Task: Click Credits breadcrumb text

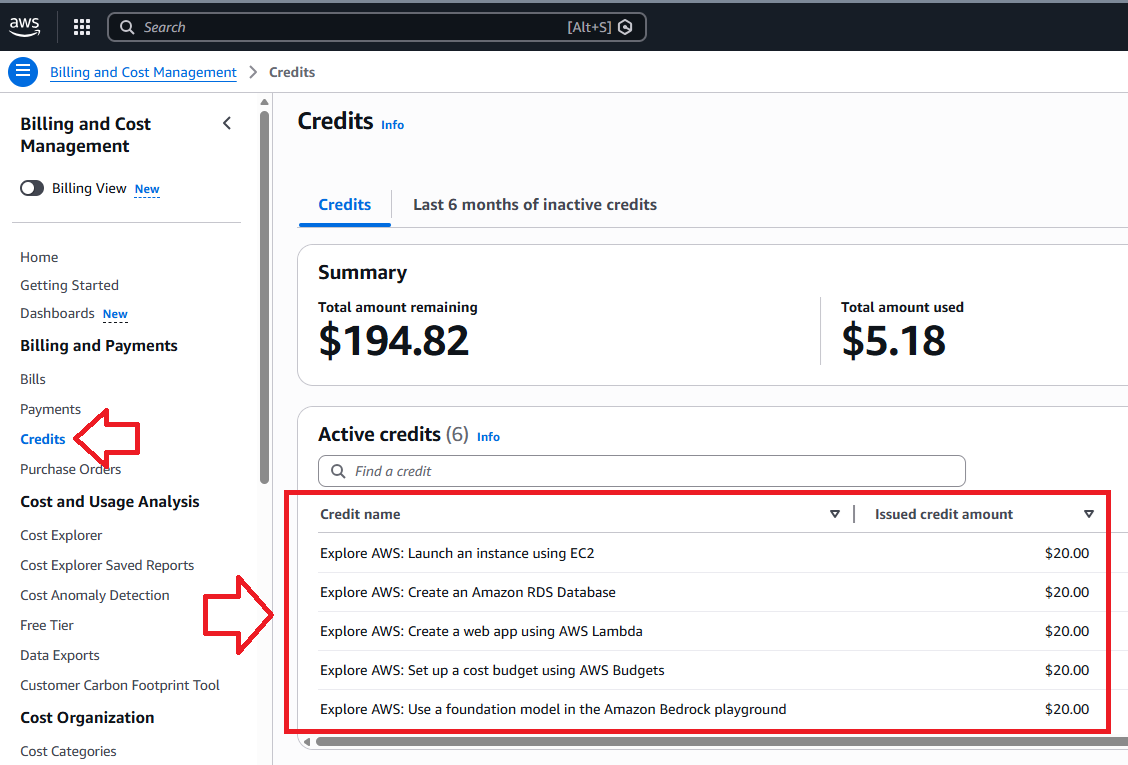Action: click(x=292, y=72)
